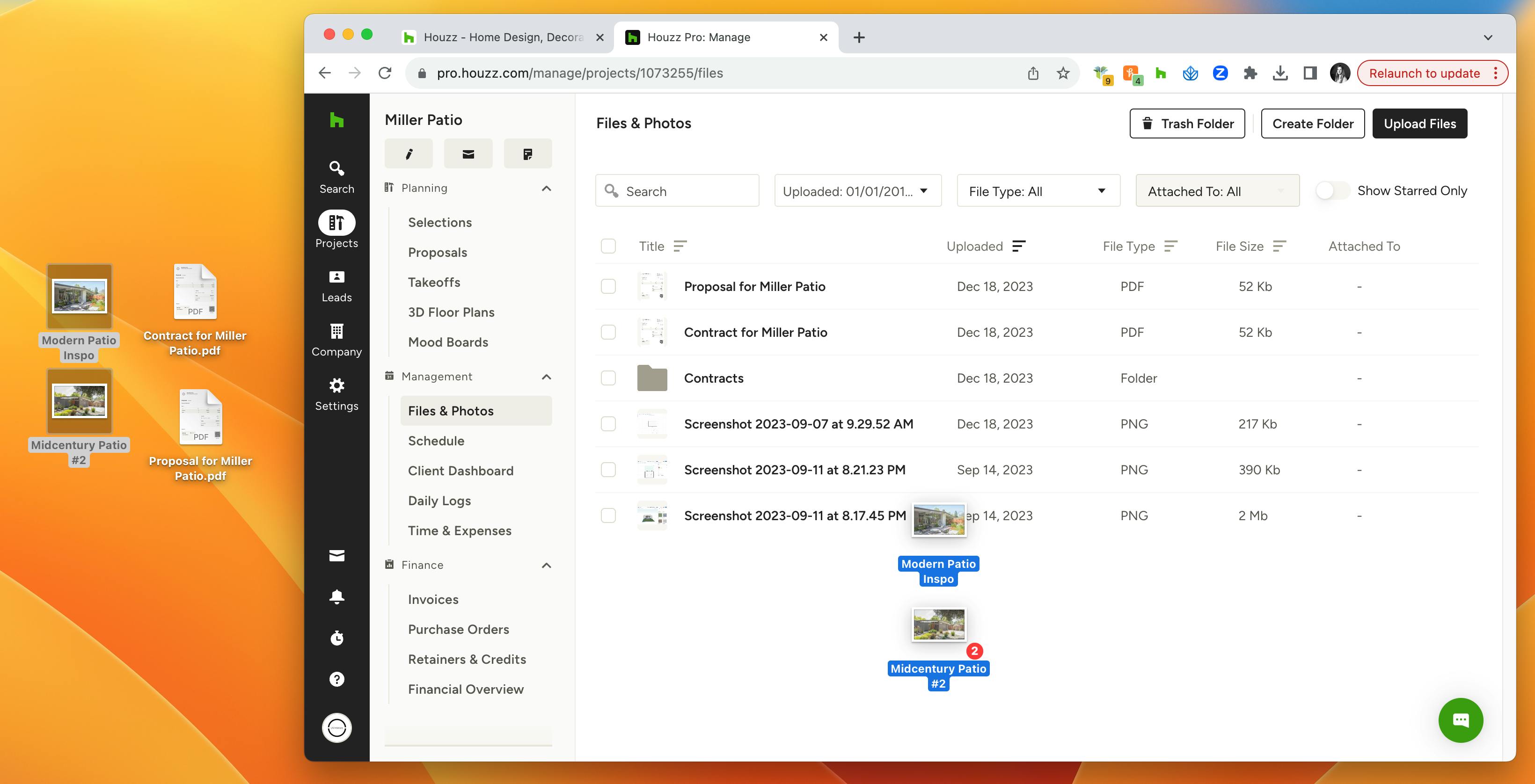Enable the Show Starred Only toggle

click(x=1332, y=191)
